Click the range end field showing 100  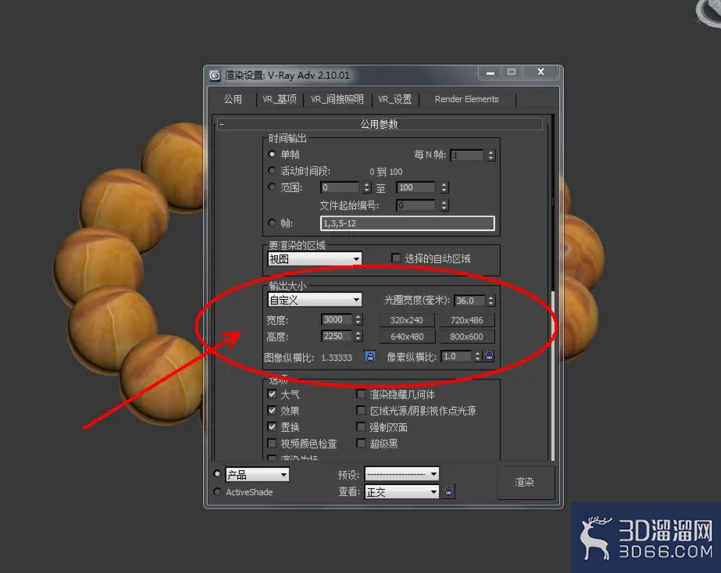click(x=416, y=187)
